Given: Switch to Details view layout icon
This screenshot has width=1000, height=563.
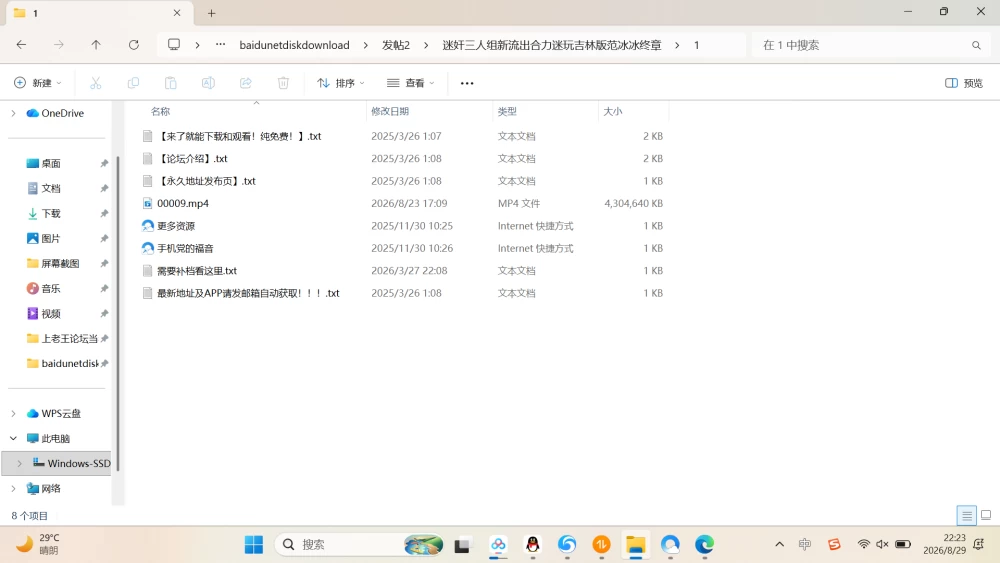Looking at the screenshot, I should click(967, 515).
